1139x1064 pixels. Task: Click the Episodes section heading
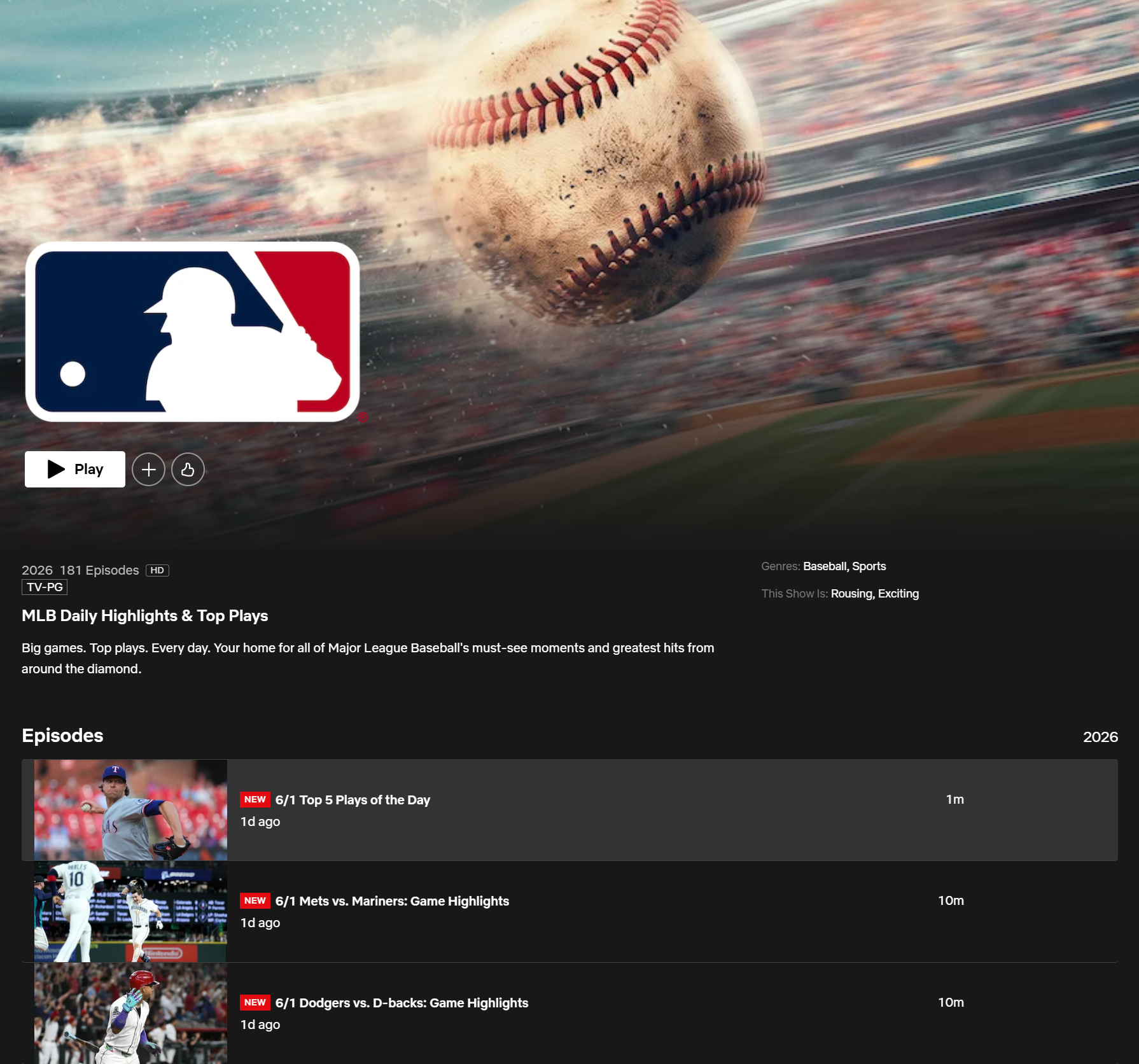pyautogui.click(x=62, y=736)
